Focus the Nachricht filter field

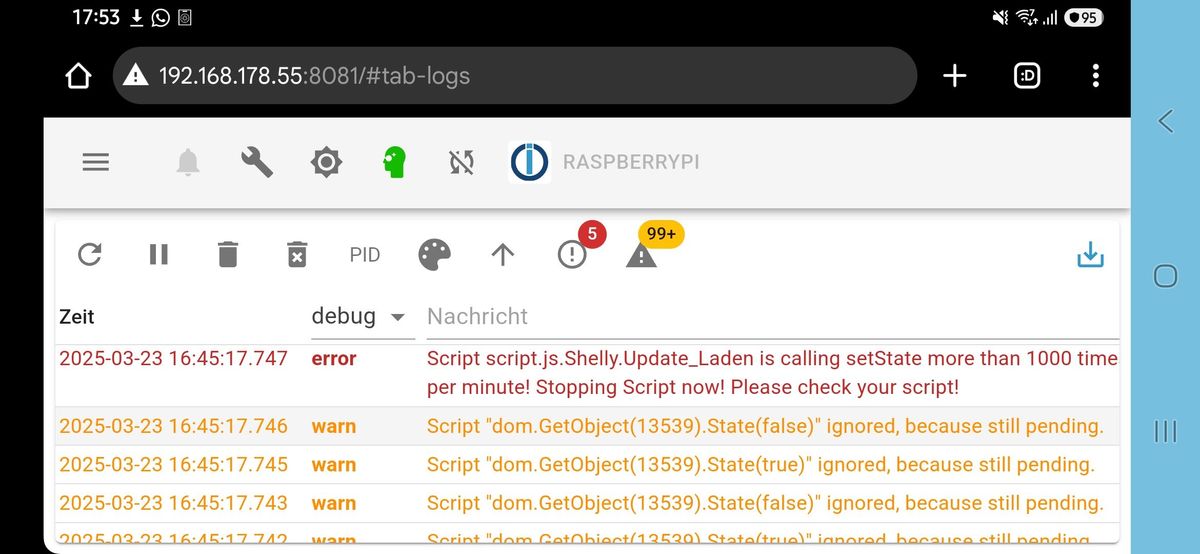click(x=772, y=316)
